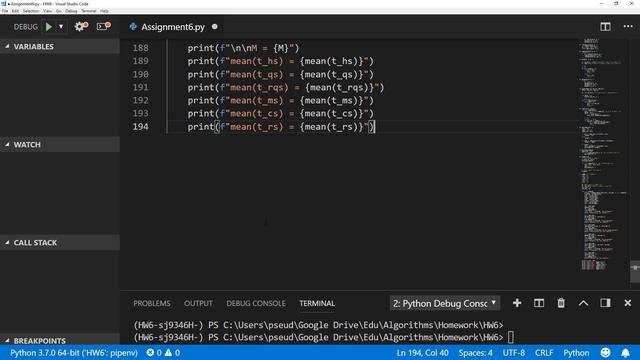Change the Python language mode in the status bar
This screenshot has width=640, height=360.
point(576,353)
